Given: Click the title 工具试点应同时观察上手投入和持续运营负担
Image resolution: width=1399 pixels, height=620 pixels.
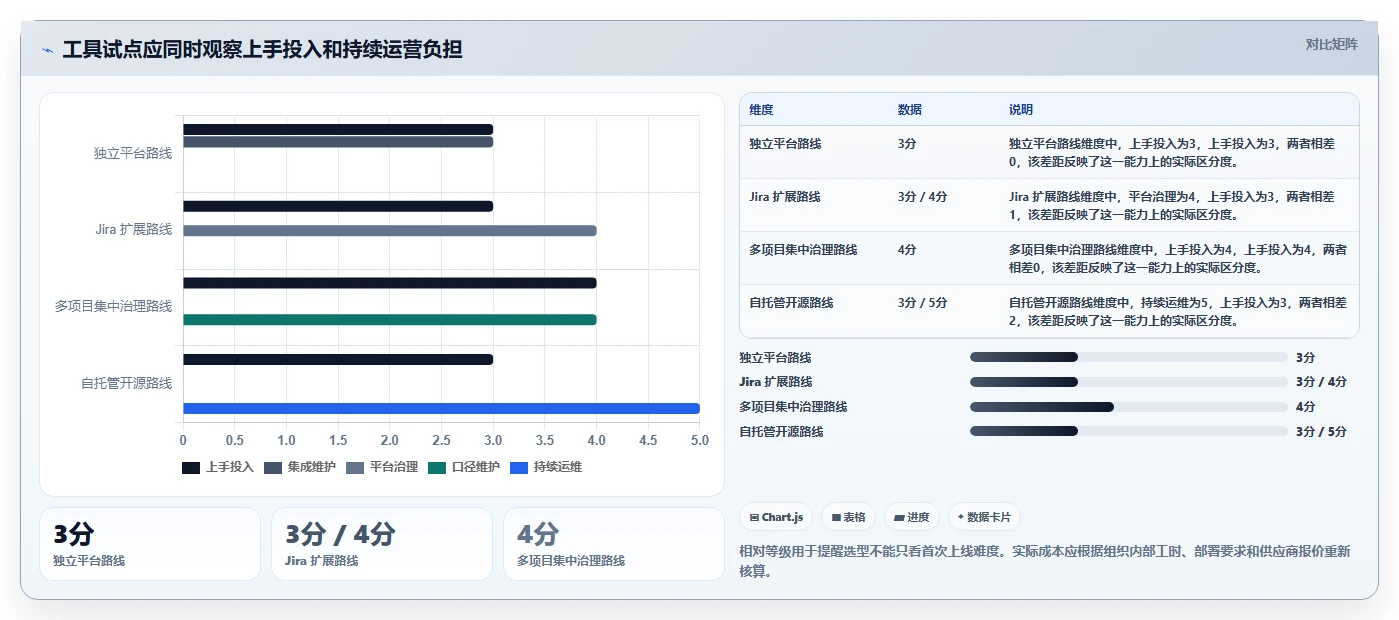Looking at the screenshot, I should (x=262, y=50).
